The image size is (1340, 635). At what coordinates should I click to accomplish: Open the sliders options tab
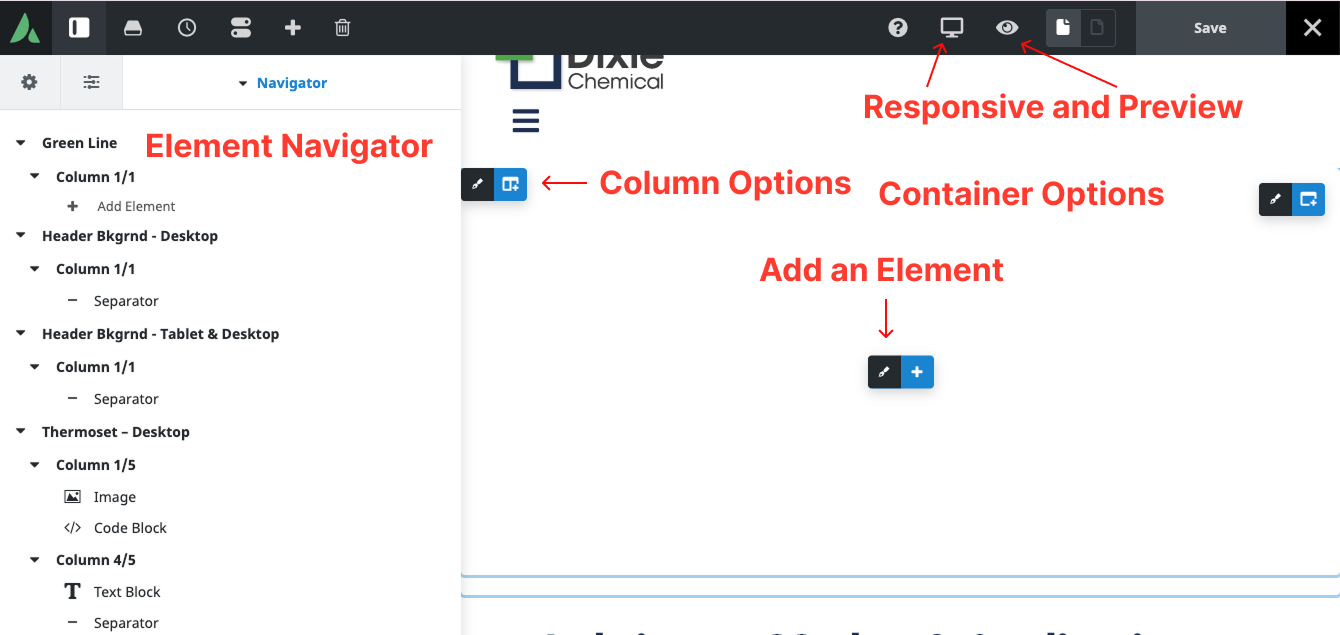[91, 82]
